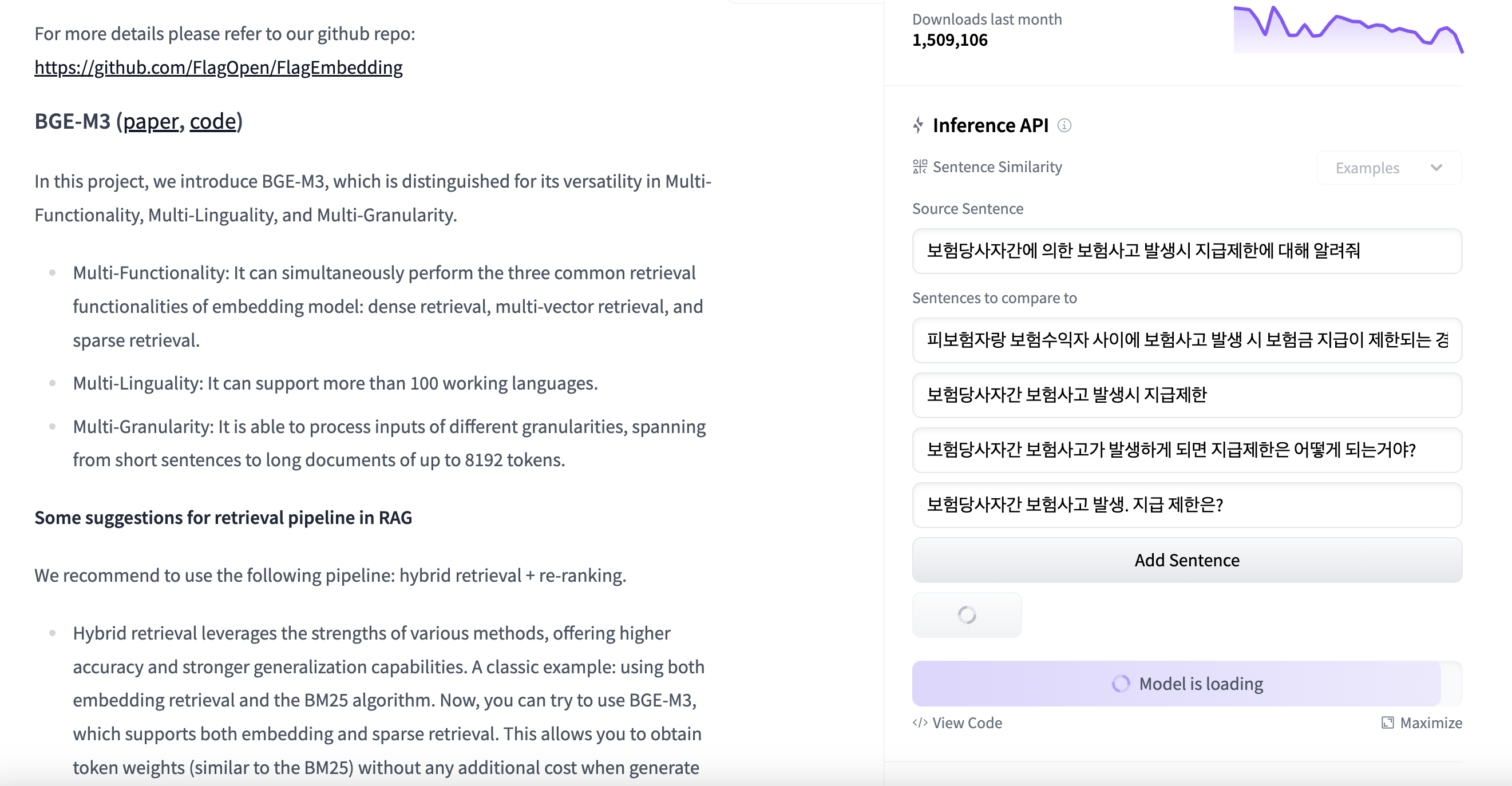Click the Inference API info icon
The height and width of the screenshot is (786, 1512).
tap(1064, 125)
